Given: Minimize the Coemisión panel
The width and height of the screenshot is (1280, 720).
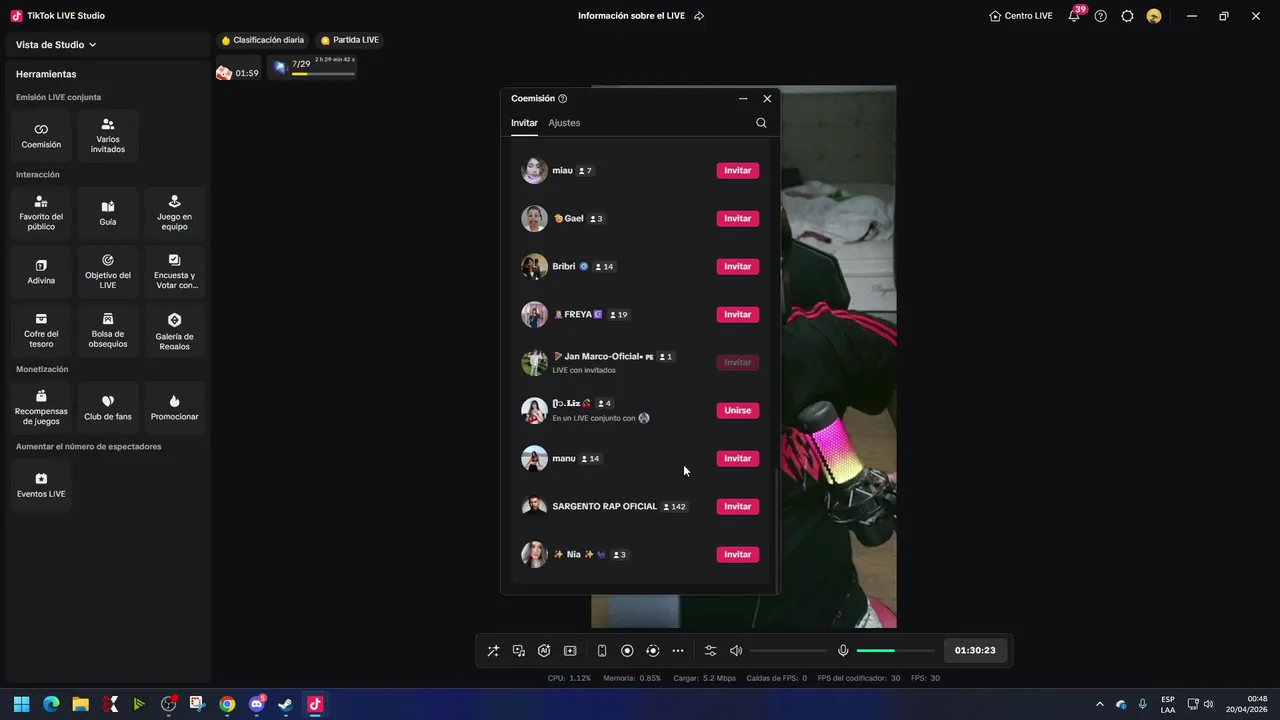Looking at the screenshot, I should point(743,99).
